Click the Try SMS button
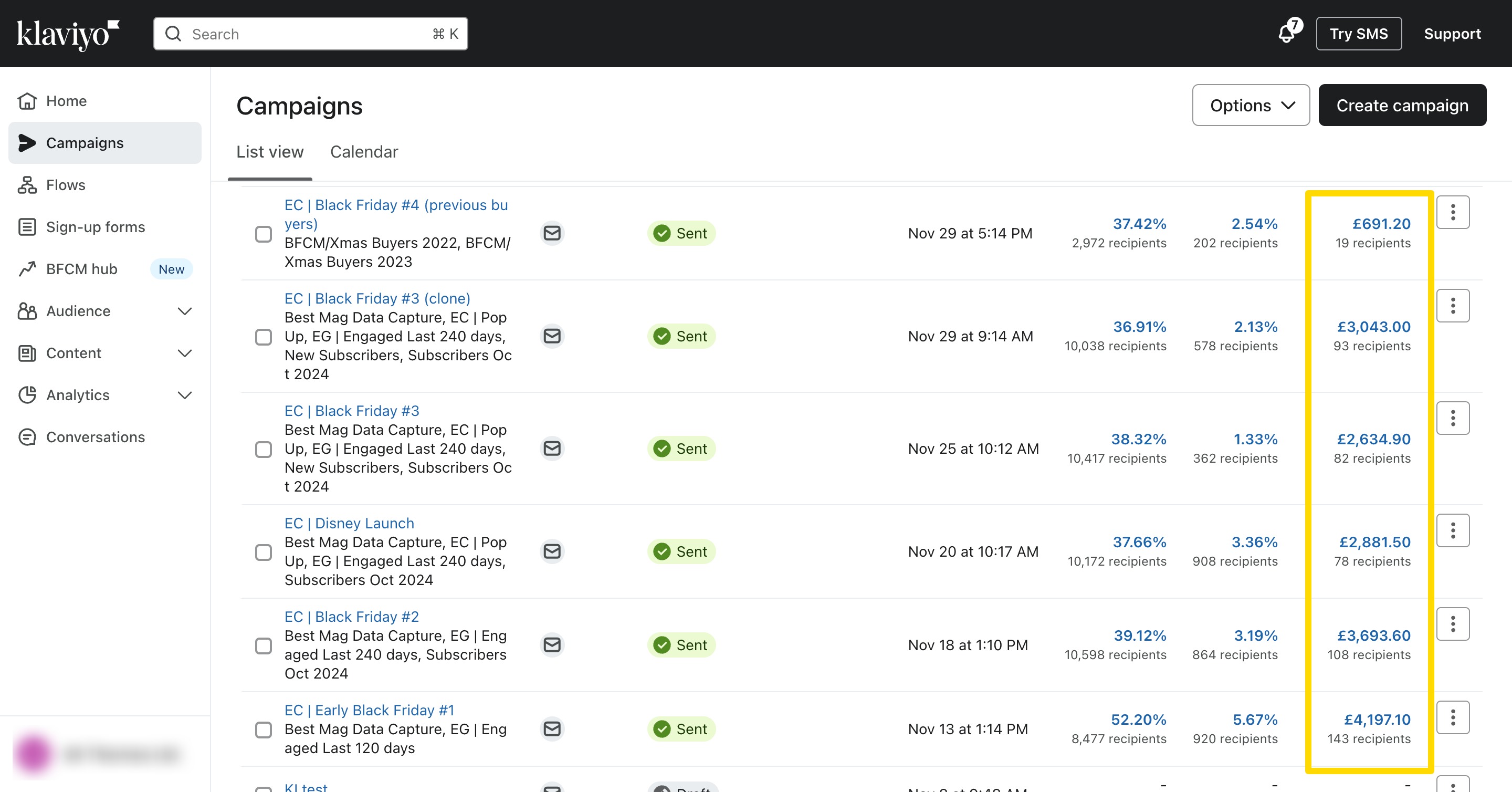The width and height of the screenshot is (1512, 792). tap(1358, 34)
